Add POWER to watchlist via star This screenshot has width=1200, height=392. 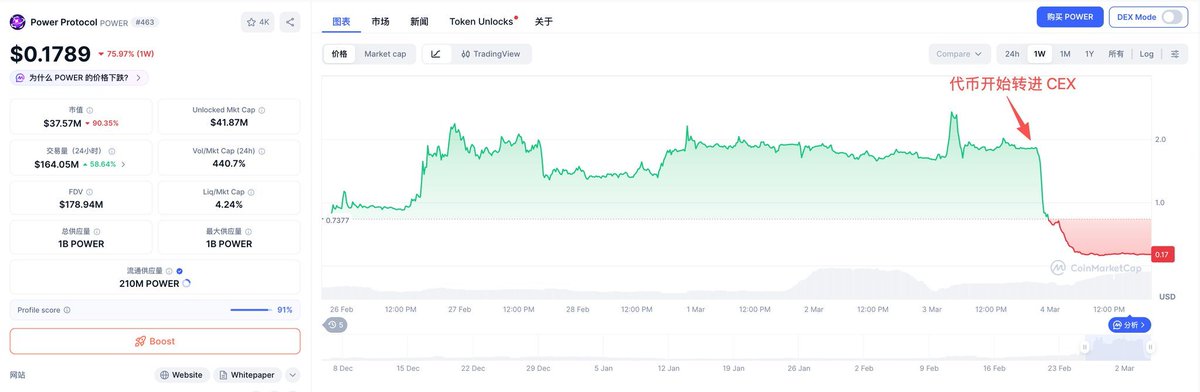click(x=258, y=21)
